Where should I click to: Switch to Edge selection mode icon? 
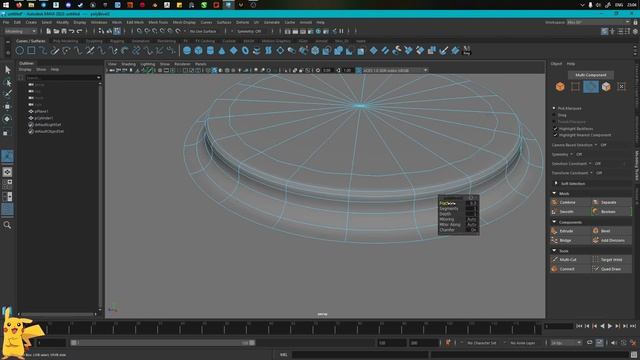point(591,87)
